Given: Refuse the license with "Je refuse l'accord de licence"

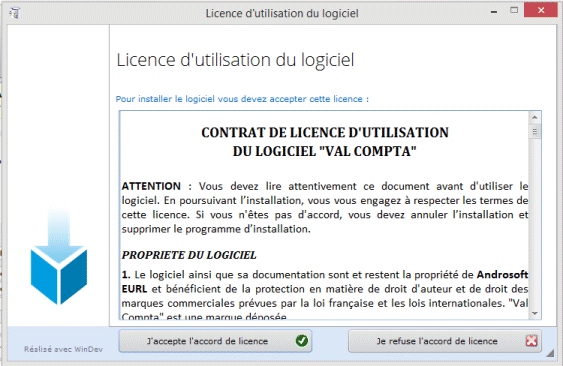Looking at the screenshot, I should click(445, 341).
